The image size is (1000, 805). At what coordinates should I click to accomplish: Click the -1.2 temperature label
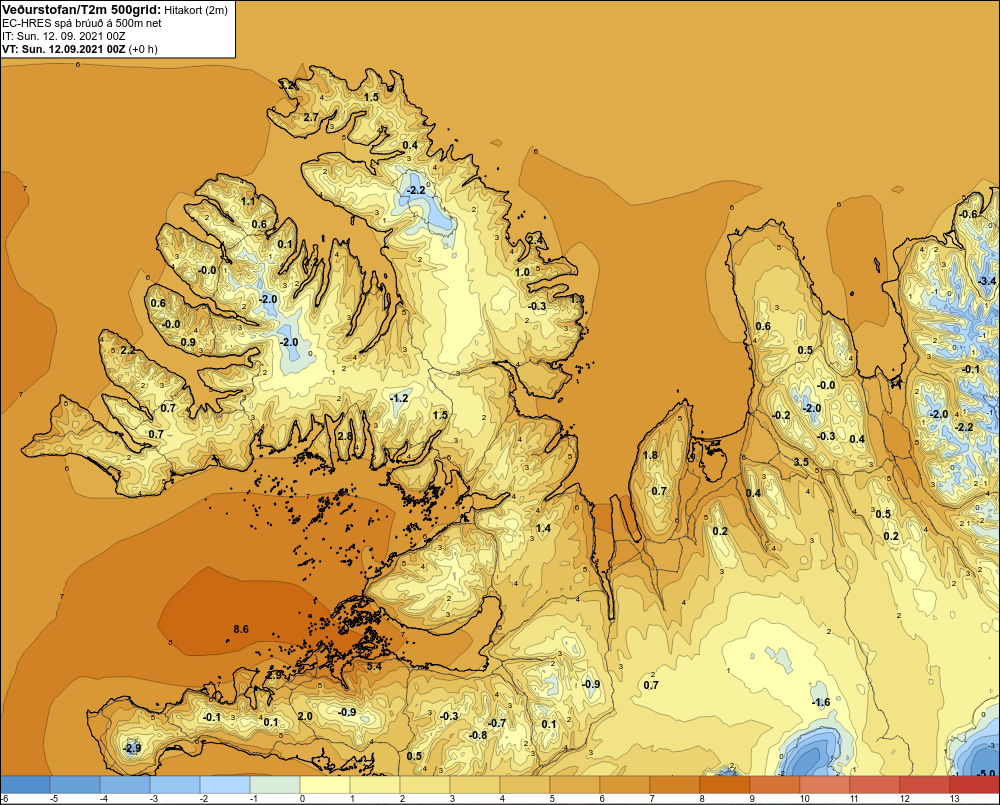pyautogui.click(x=399, y=398)
